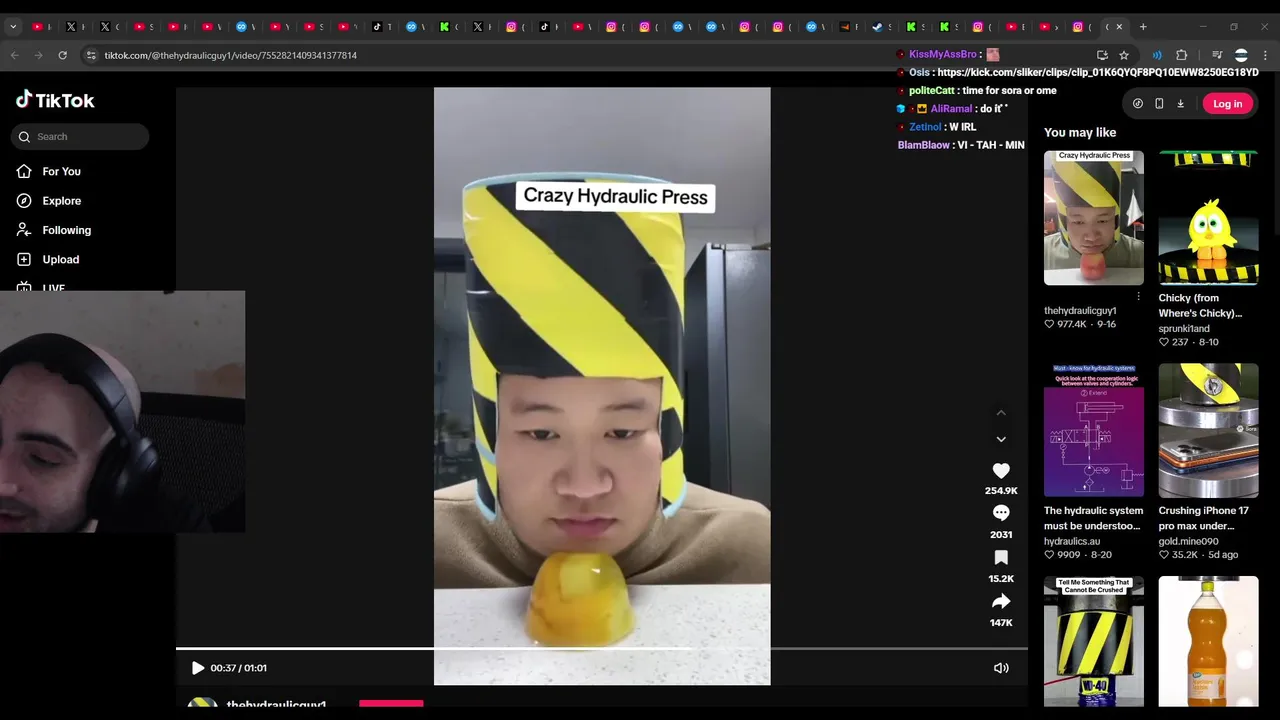Click the browser back arrow

pyautogui.click(x=14, y=55)
